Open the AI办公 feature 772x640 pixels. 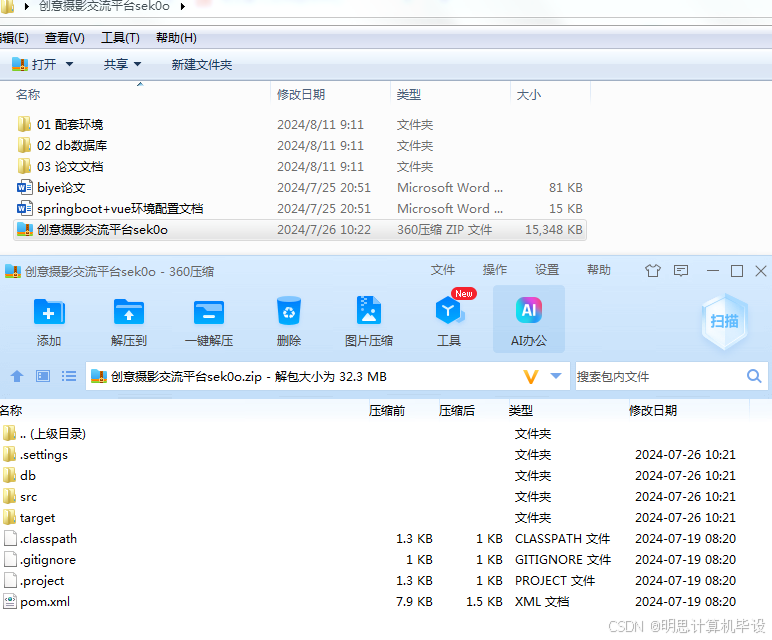(x=529, y=319)
